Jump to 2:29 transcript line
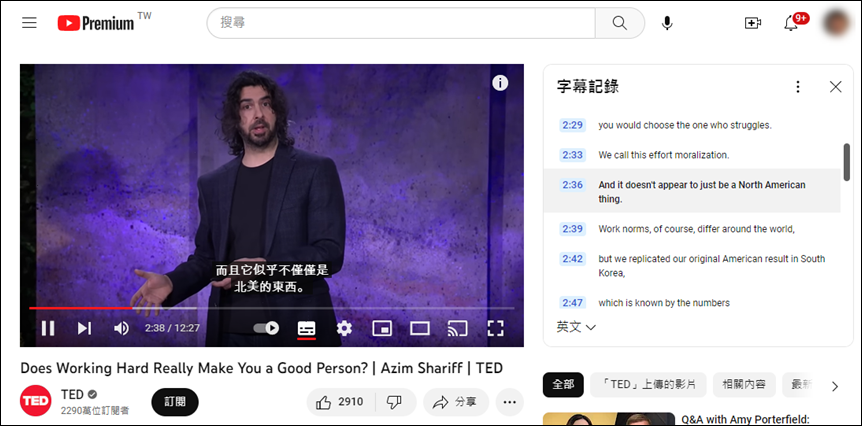862x426 pixels. (692, 125)
